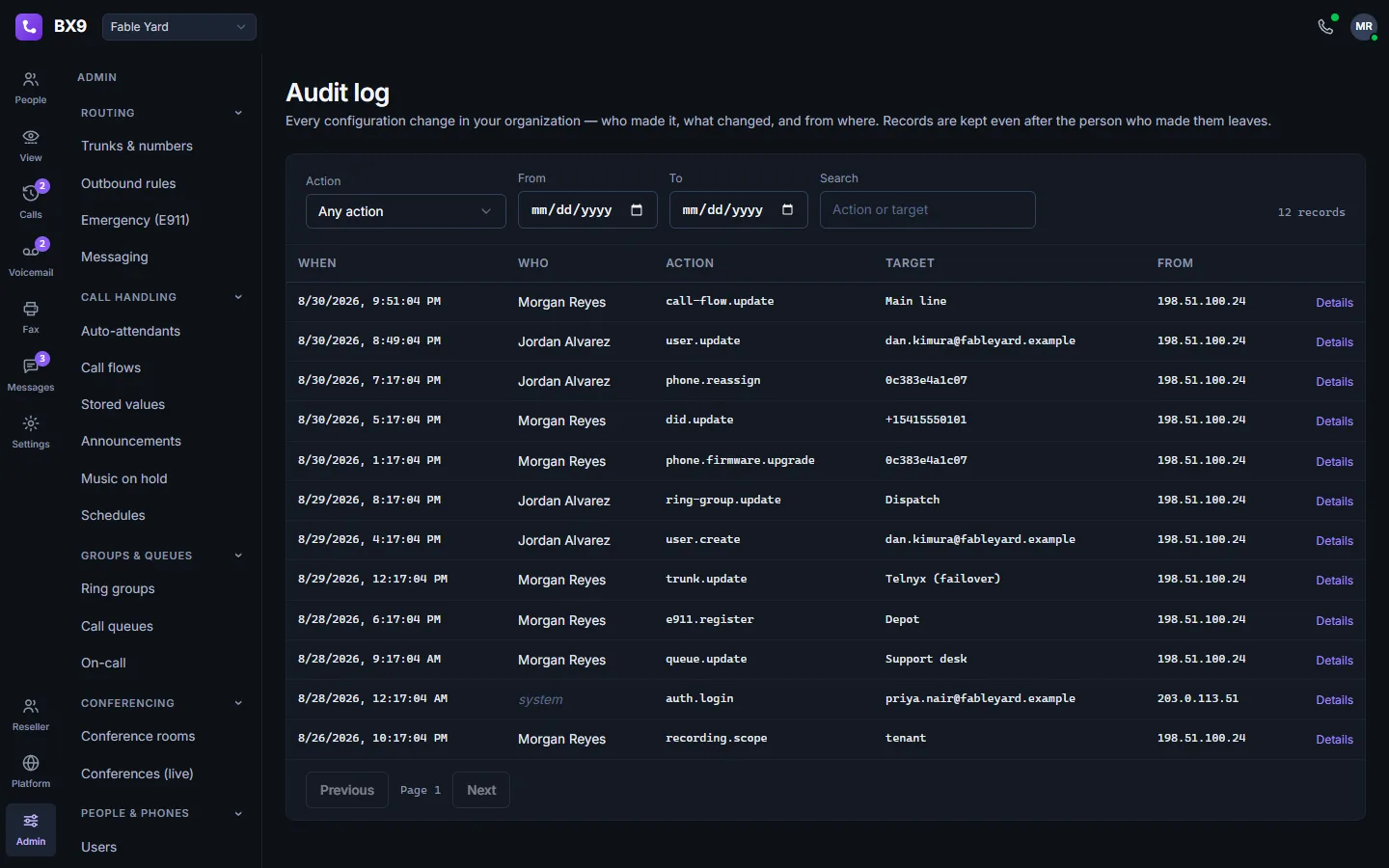The width and height of the screenshot is (1389, 868).
Task: Open Schedules page
Action: pyautogui.click(x=113, y=515)
